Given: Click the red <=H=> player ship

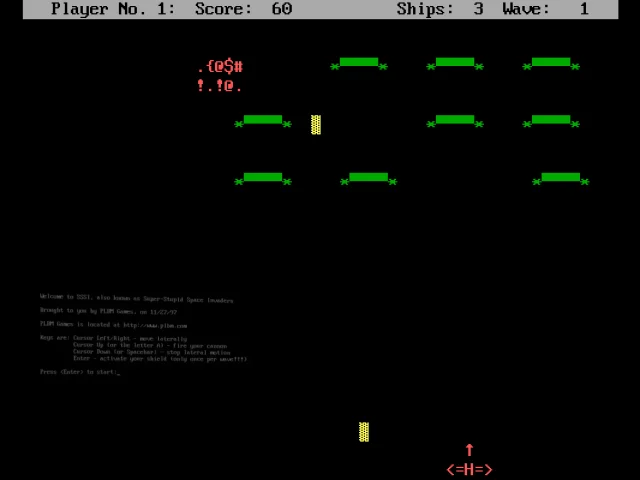Looking at the screenshot, I should pyautogui.click(x=469, y=470).
